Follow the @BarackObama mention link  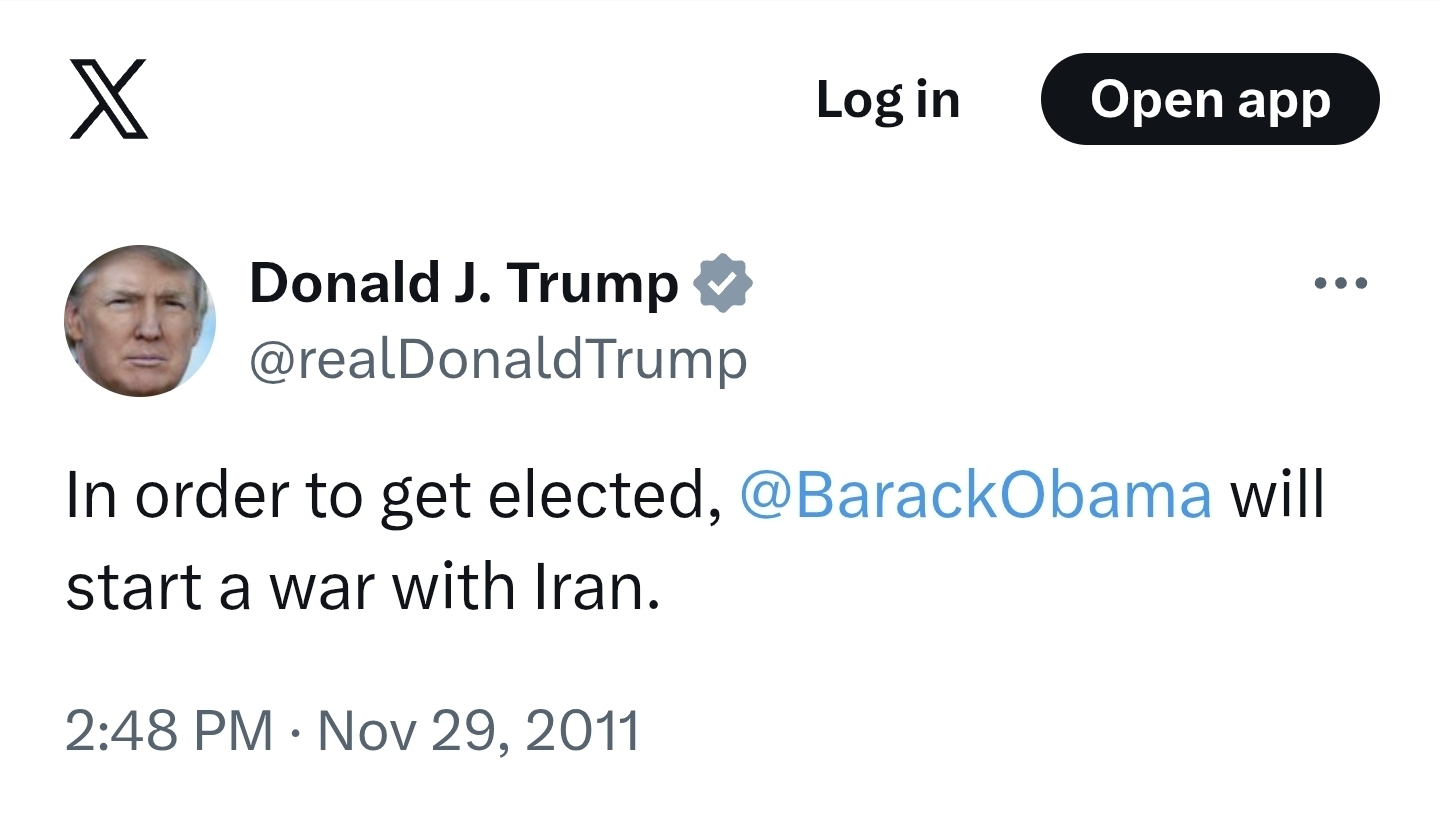click(975, 495)
